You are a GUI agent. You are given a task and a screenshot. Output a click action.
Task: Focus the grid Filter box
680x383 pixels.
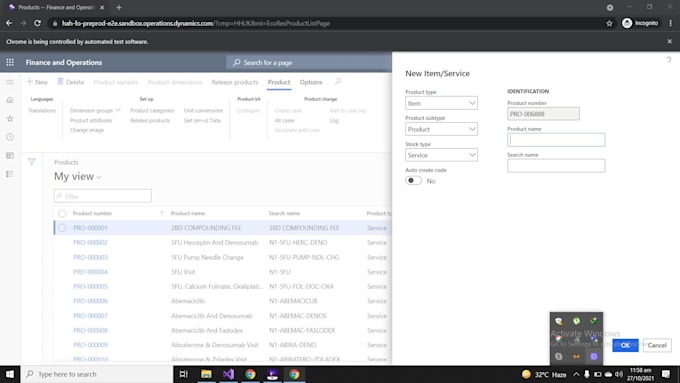103,196
